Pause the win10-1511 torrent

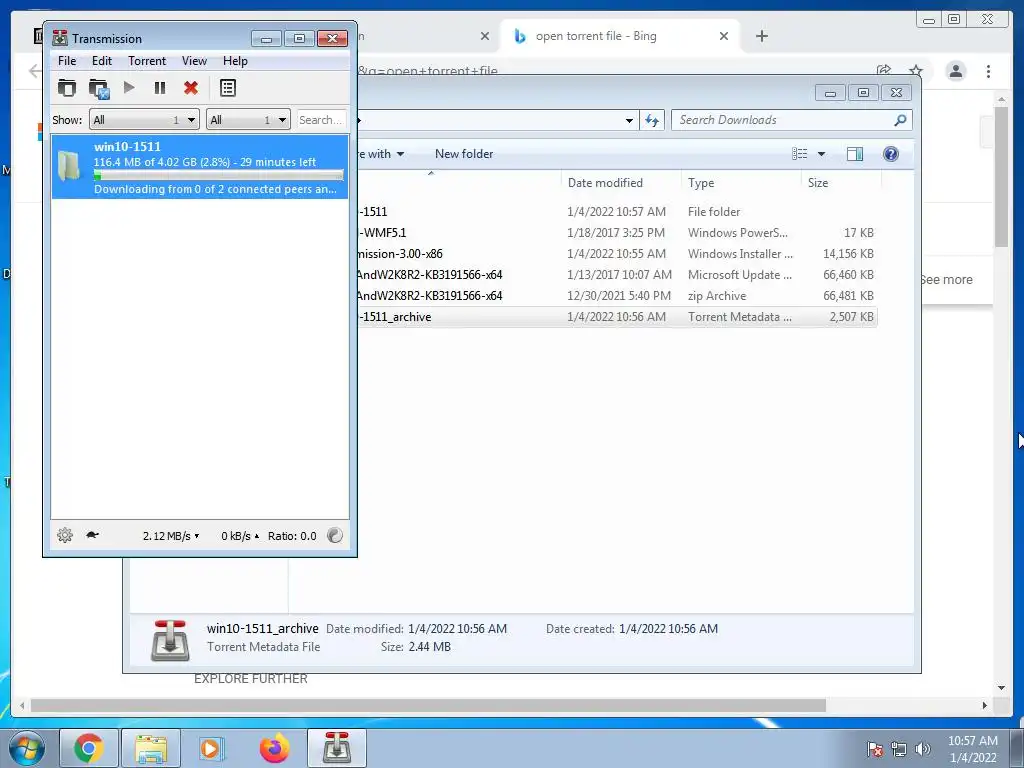(x=160, y=88)
